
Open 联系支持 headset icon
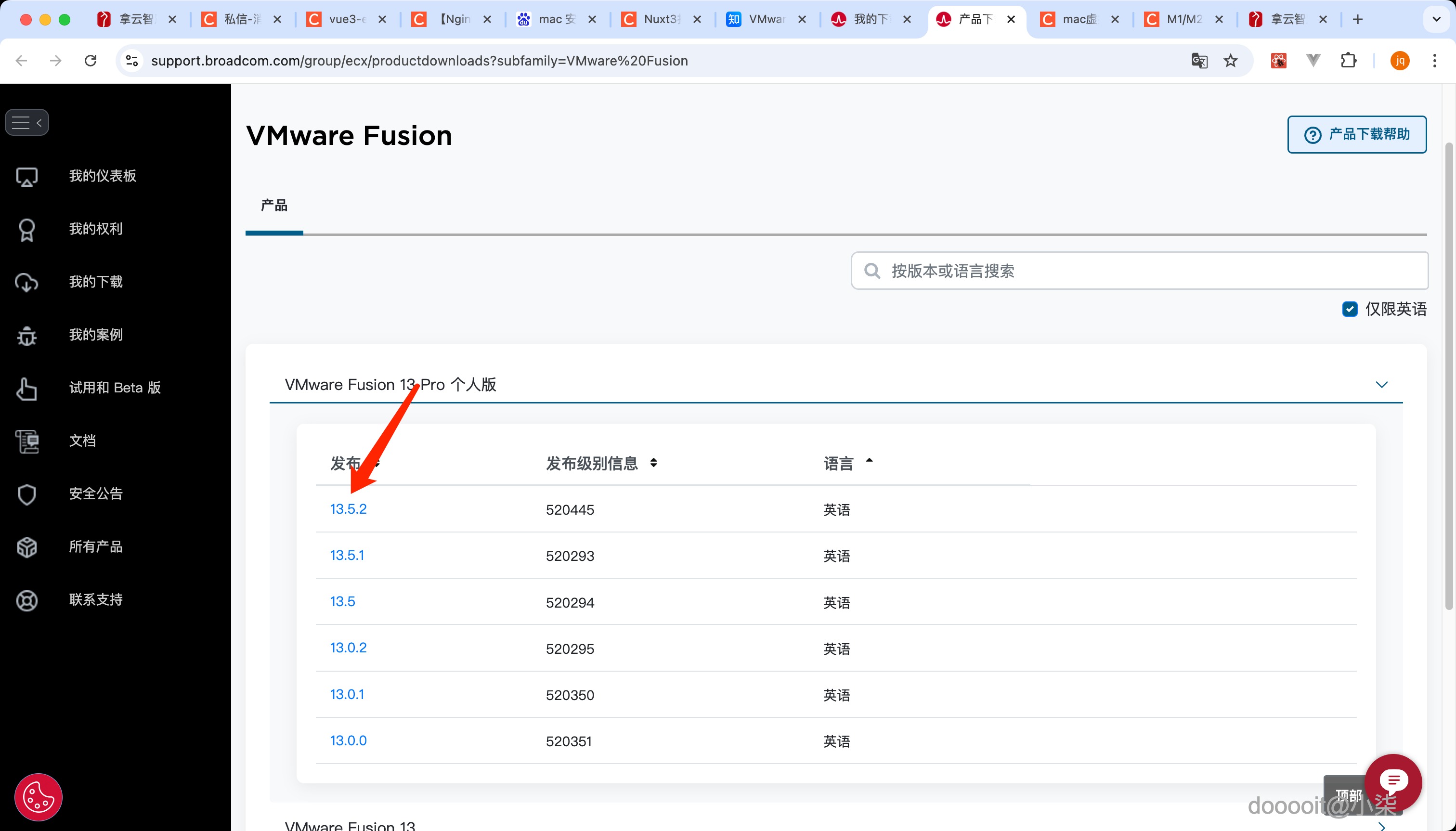pos(26,600)
